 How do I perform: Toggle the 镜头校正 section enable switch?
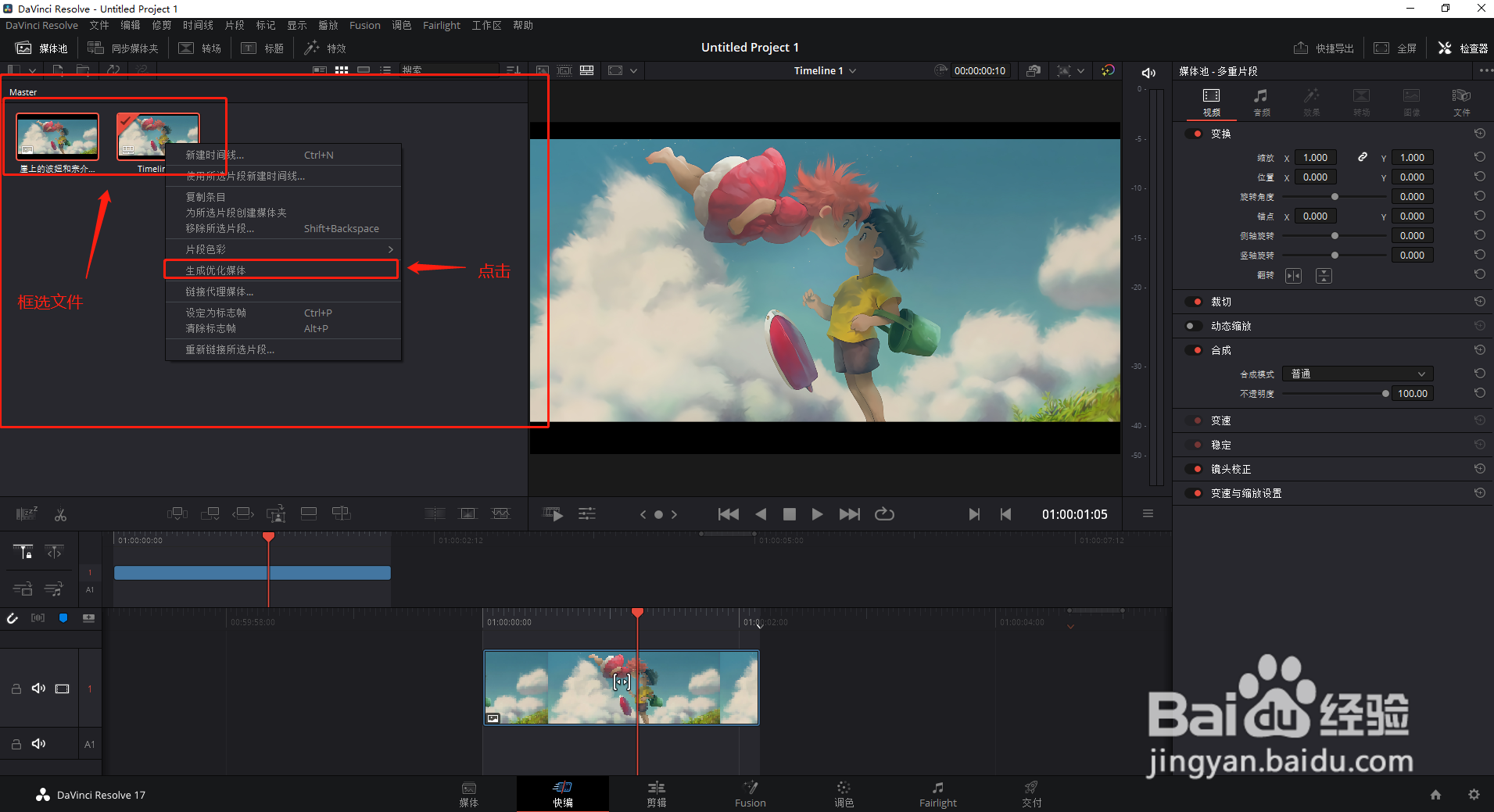coord(1194,469)
